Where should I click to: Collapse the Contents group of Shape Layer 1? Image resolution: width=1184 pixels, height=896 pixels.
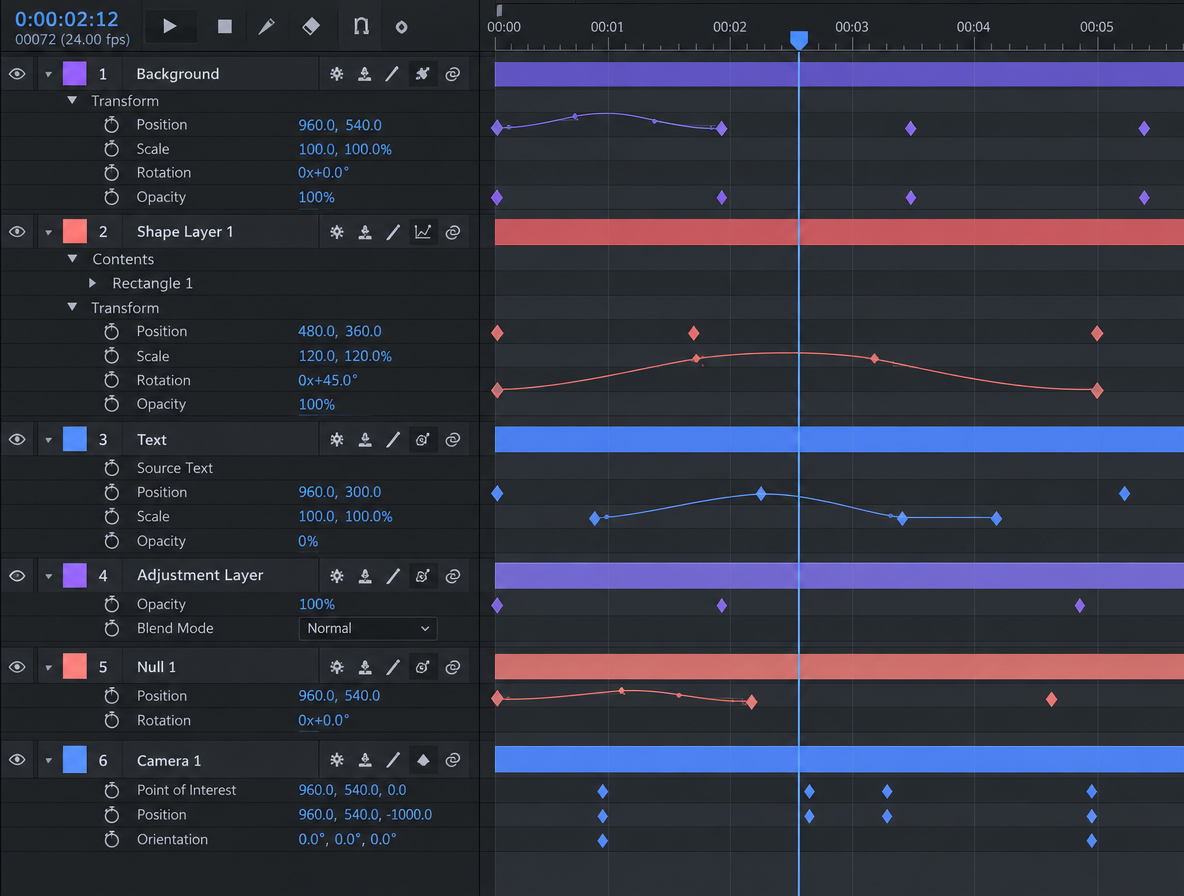pos(72,259)
